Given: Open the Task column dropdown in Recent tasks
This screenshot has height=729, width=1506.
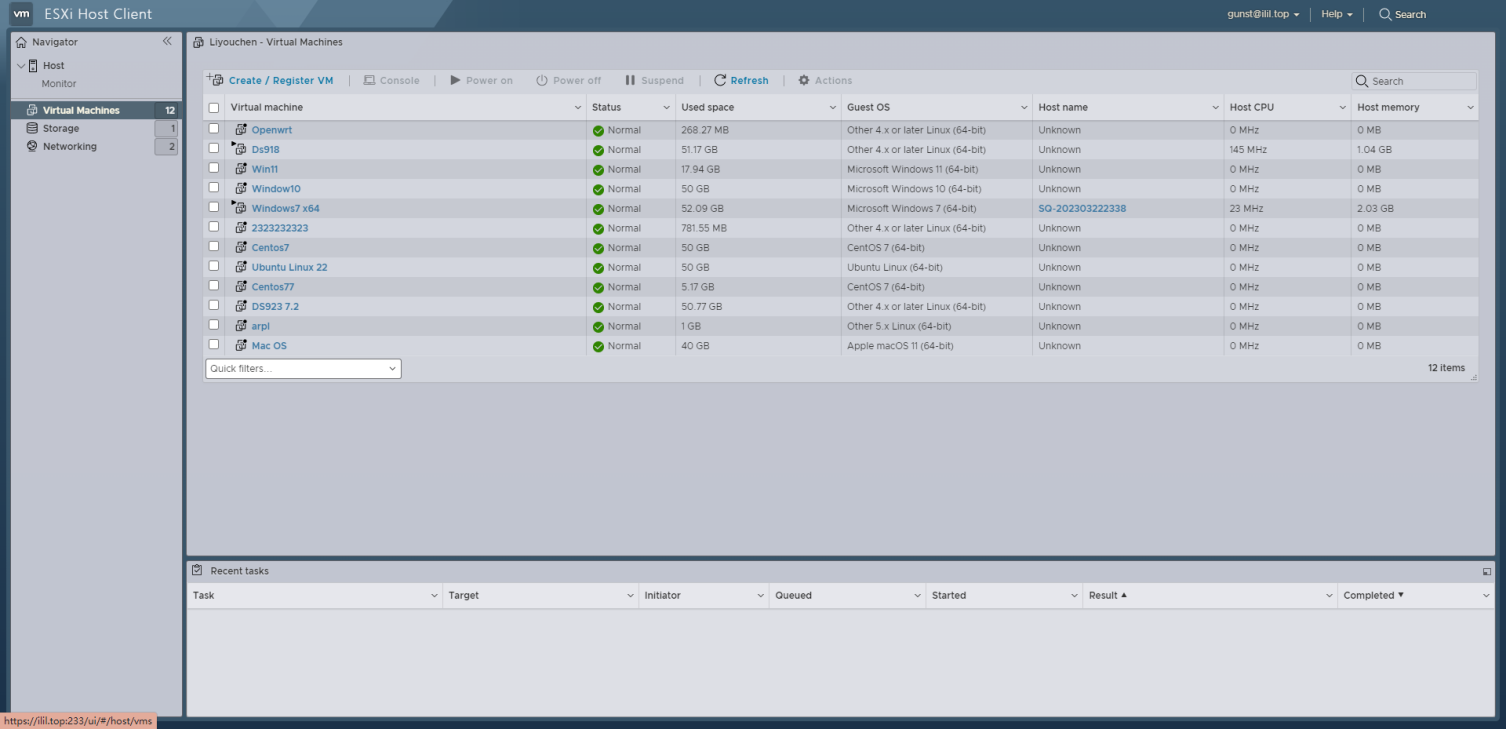Looking at the screenshot, I should click(434, 596).
